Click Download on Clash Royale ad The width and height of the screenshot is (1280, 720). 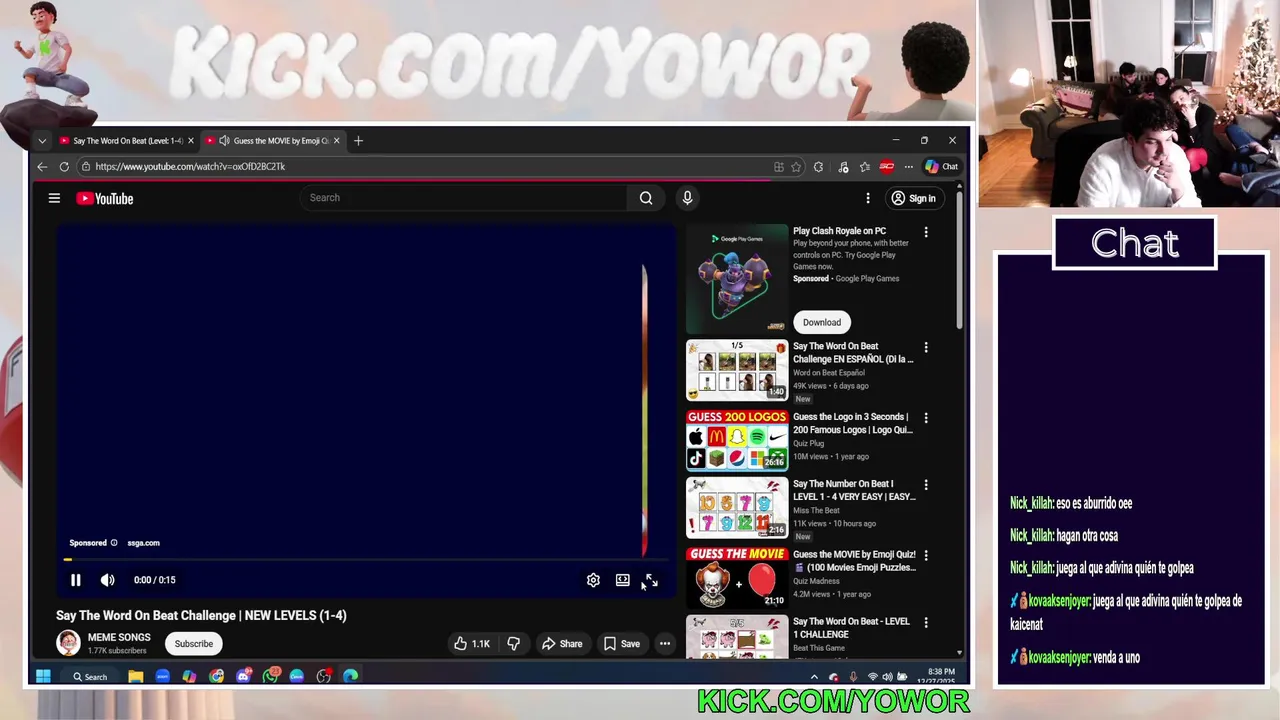(822, 322)
